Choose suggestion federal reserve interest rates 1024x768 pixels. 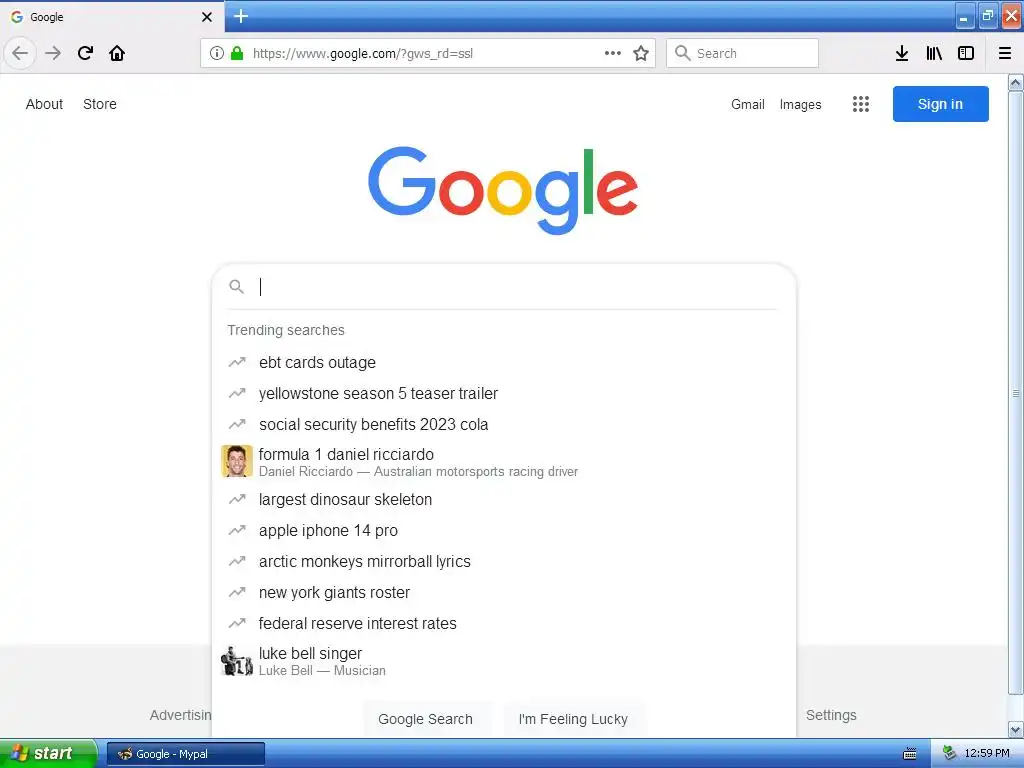504,624
